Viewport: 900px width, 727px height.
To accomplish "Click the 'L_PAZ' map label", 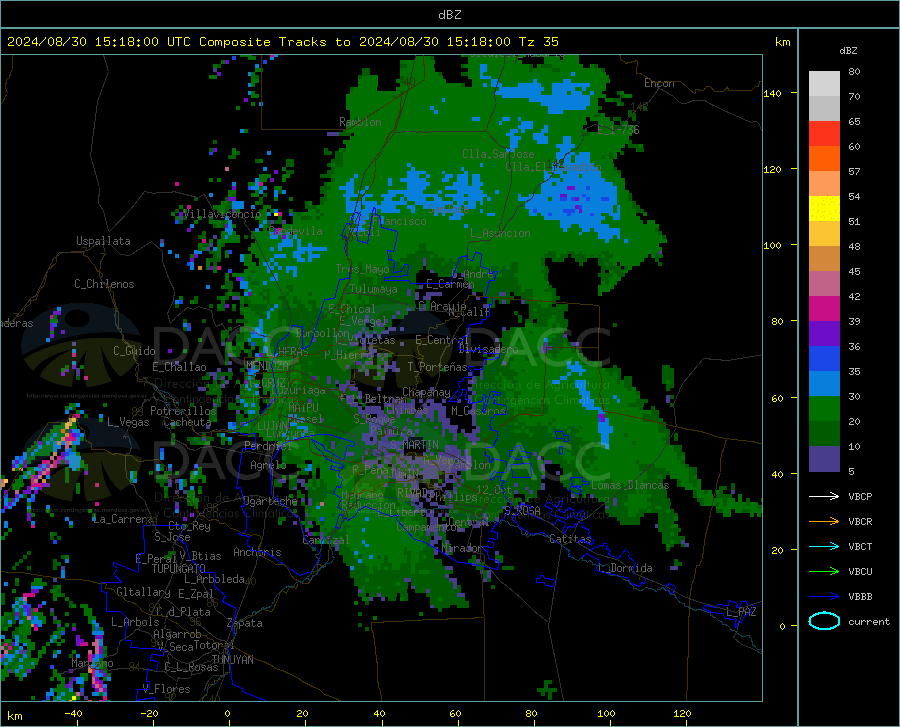I will pos(741,612).
